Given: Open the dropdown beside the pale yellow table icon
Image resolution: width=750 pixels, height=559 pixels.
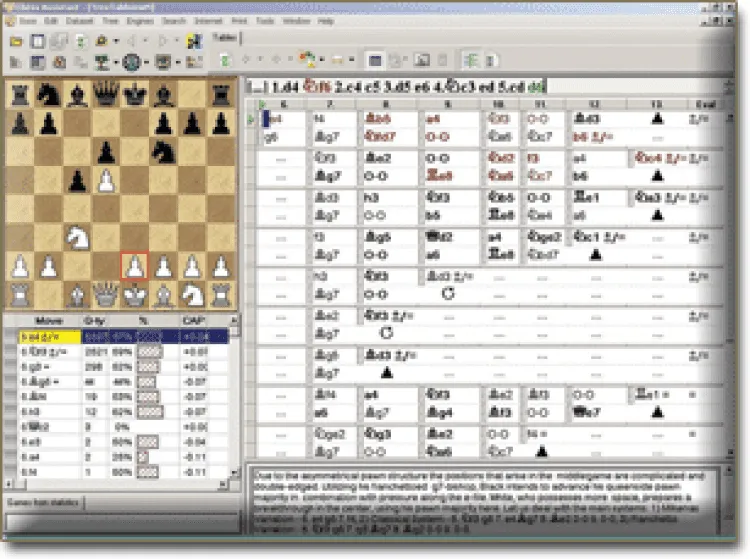Looking at the screenshot, I should point(352,60).
